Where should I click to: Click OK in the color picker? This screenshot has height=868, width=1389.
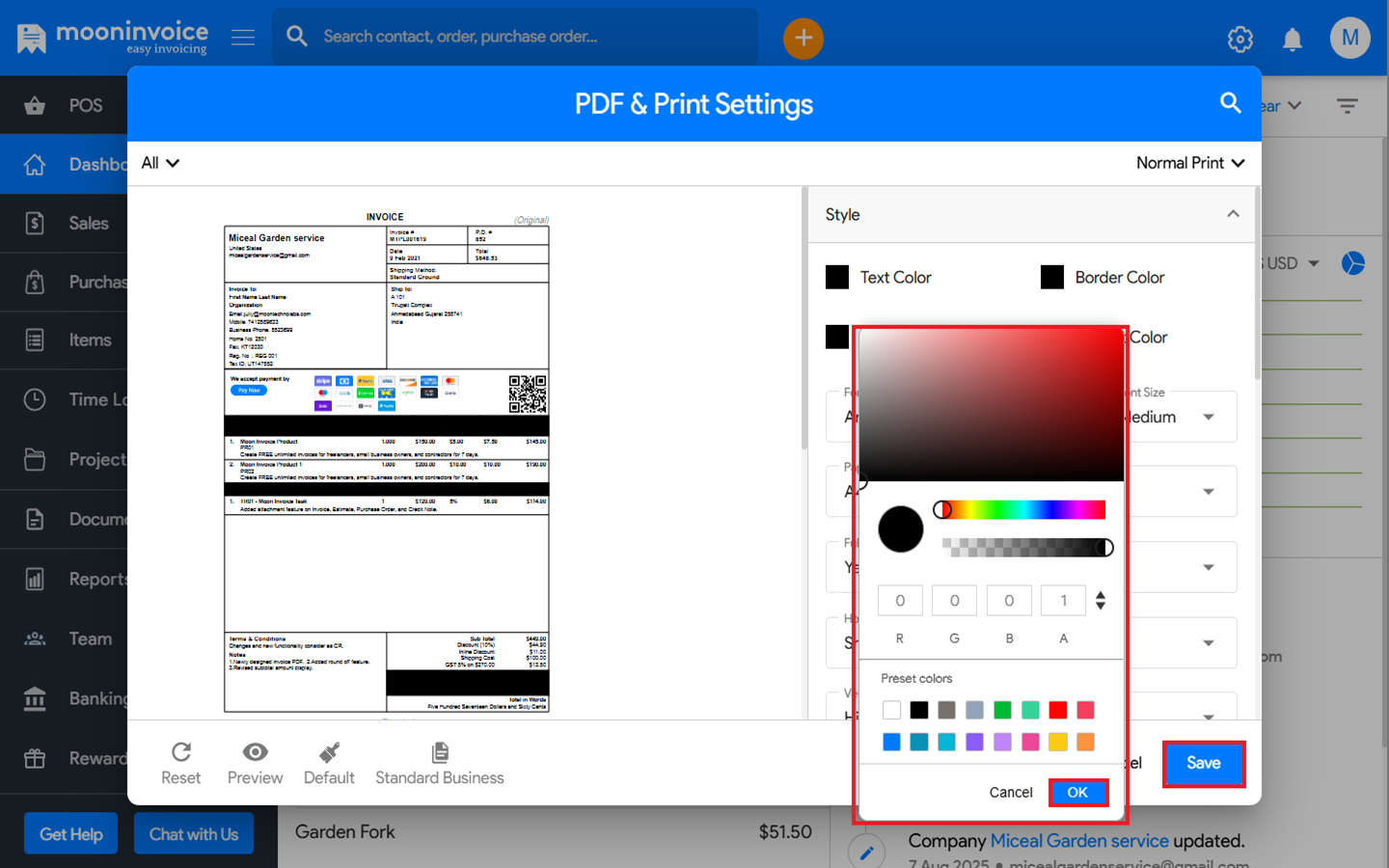click(1077, 792)
